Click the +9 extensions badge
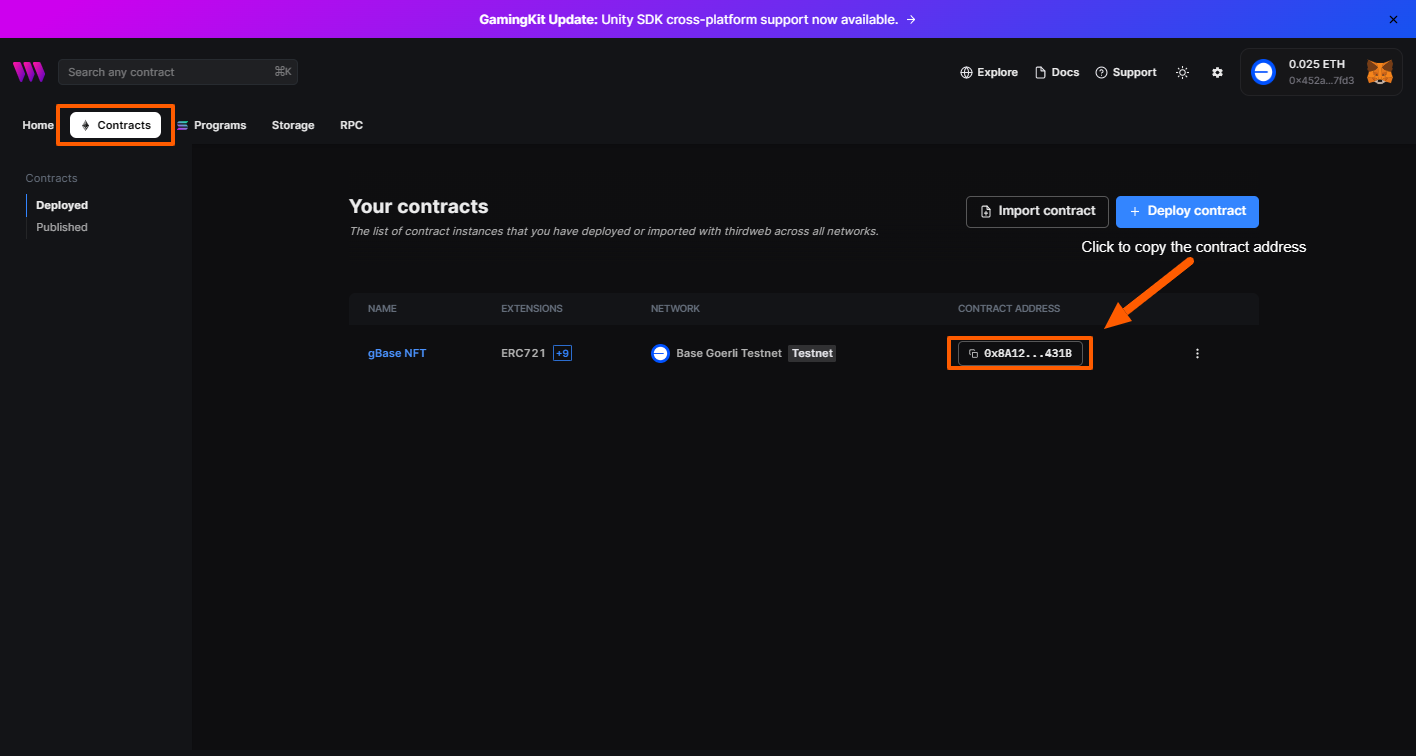 [562, 353]
